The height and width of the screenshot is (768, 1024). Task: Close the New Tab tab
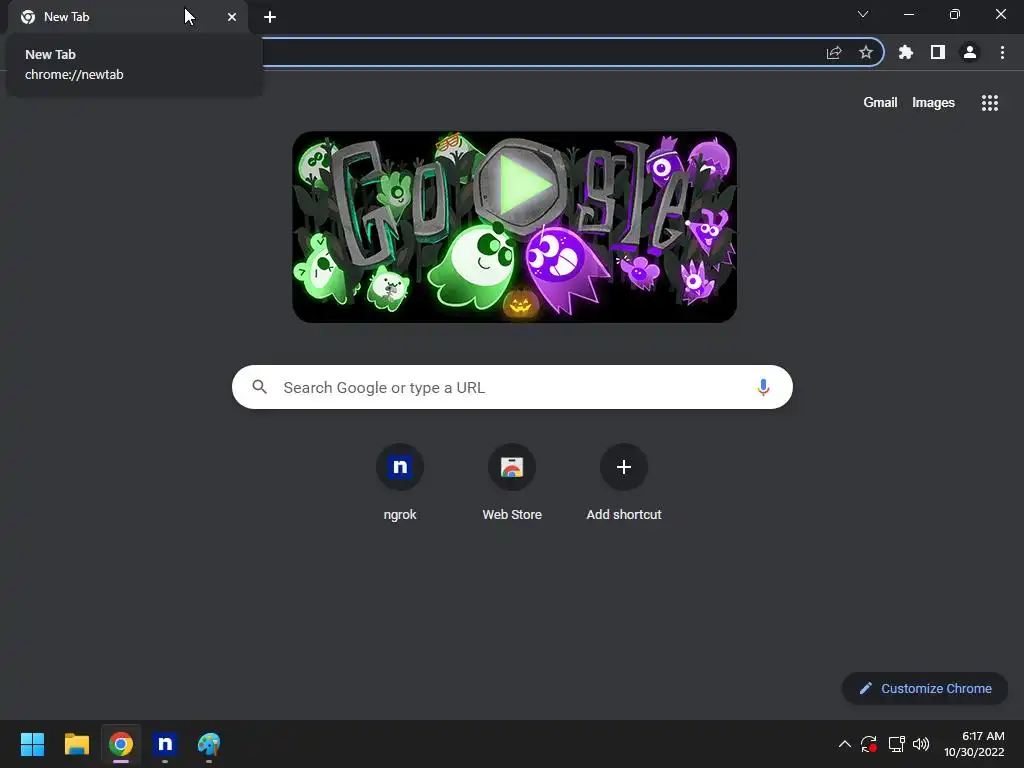232,17
